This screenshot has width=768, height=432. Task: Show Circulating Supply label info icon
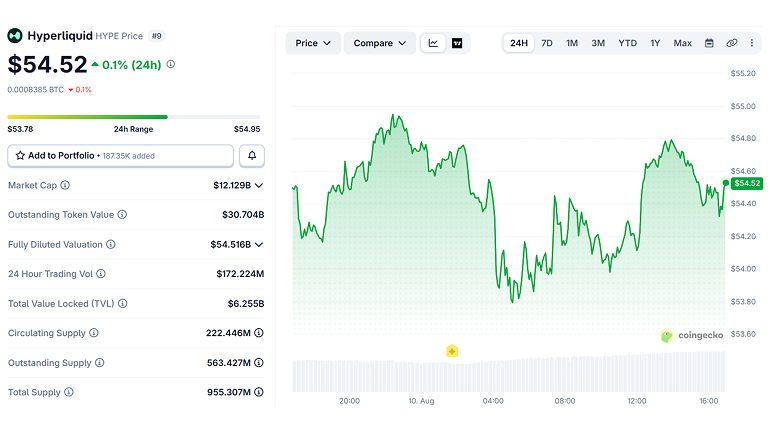pos(94,333)
